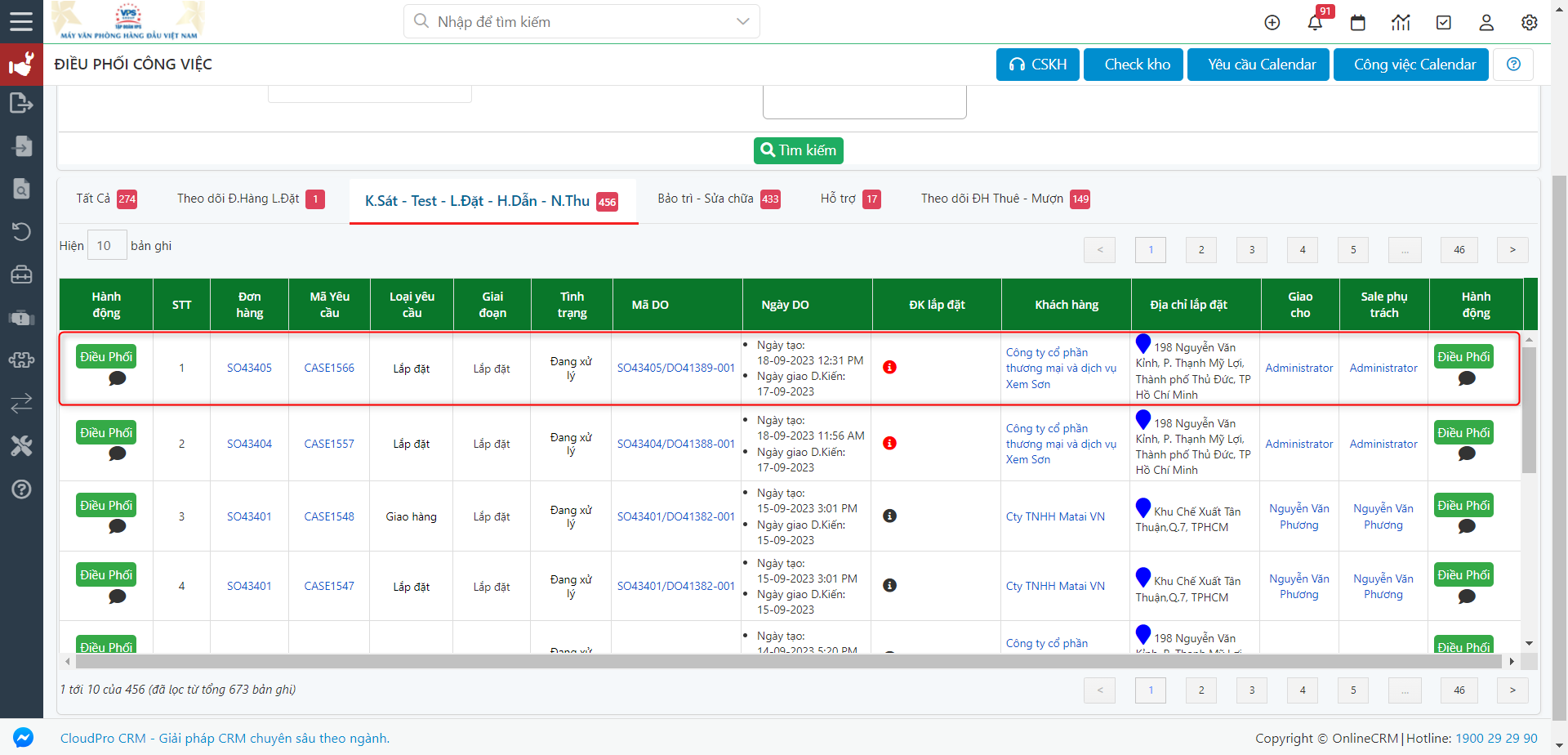Open the hamburger main menu

click(x=21, y=21)
